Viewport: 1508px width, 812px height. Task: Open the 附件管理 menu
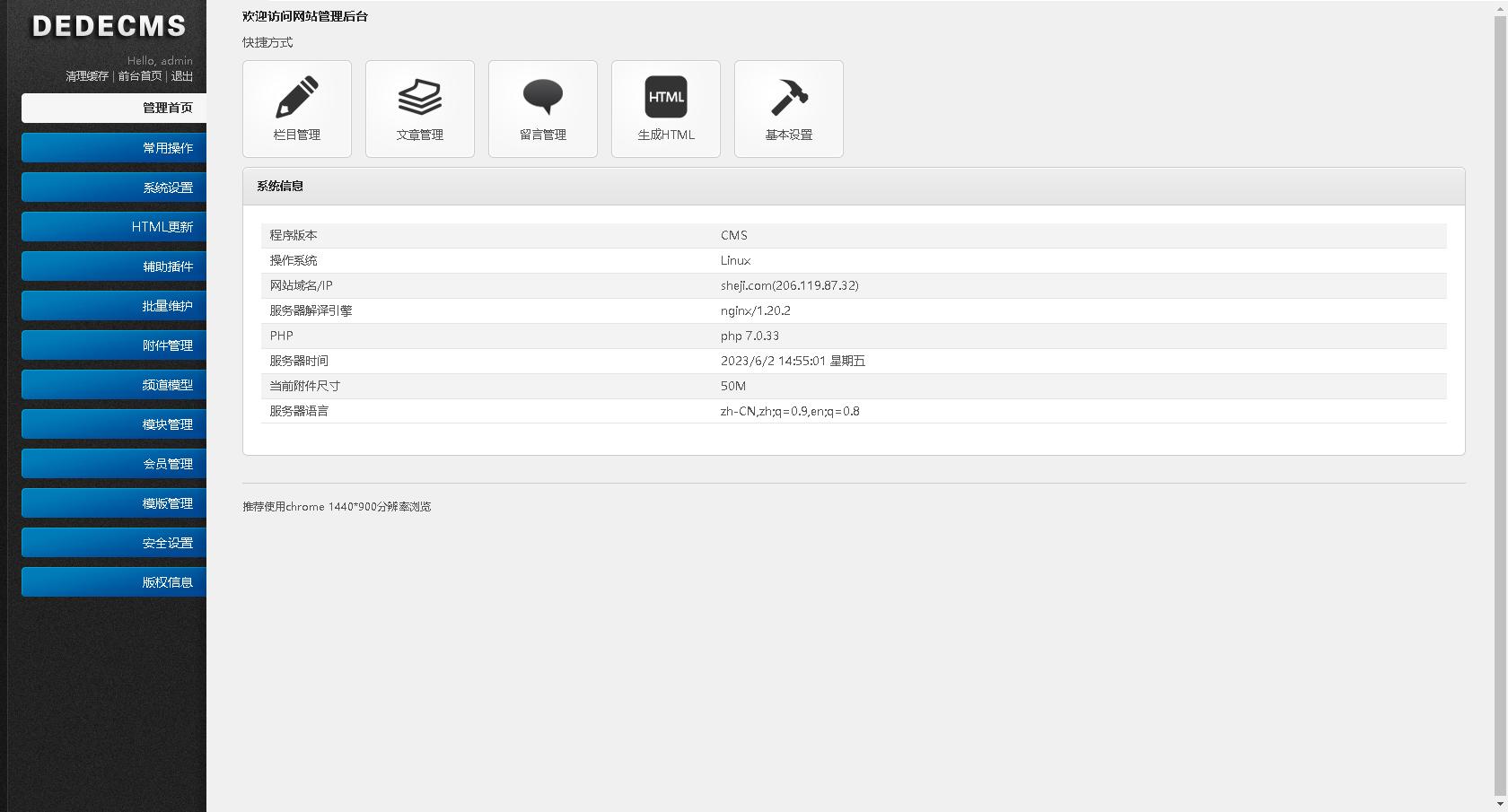pyautogui.click(x=113, y=345)
